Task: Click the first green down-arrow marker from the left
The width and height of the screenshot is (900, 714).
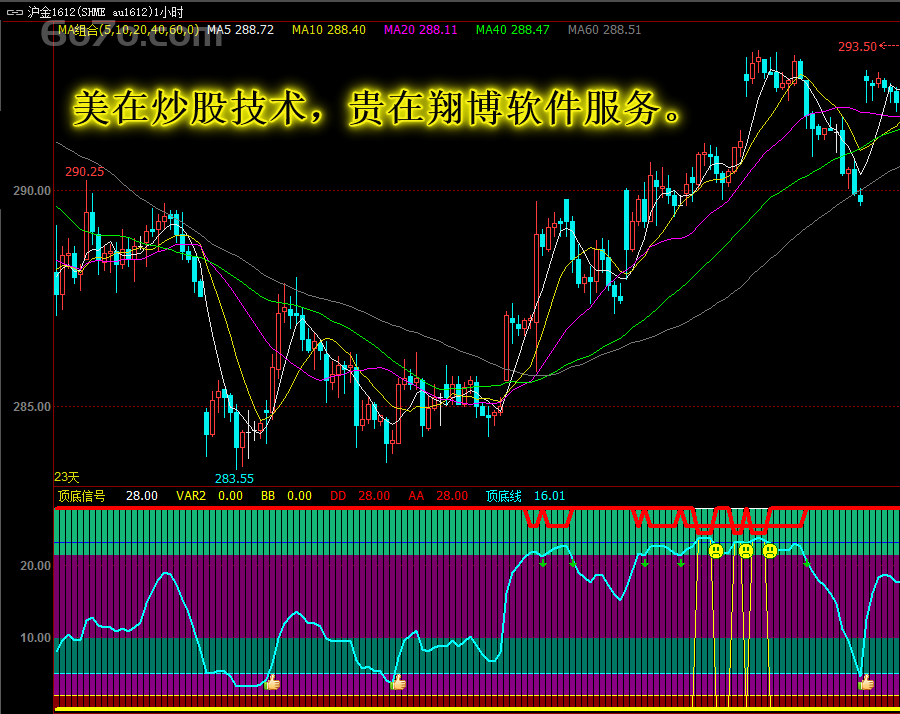Action: [x=543, y=564]
